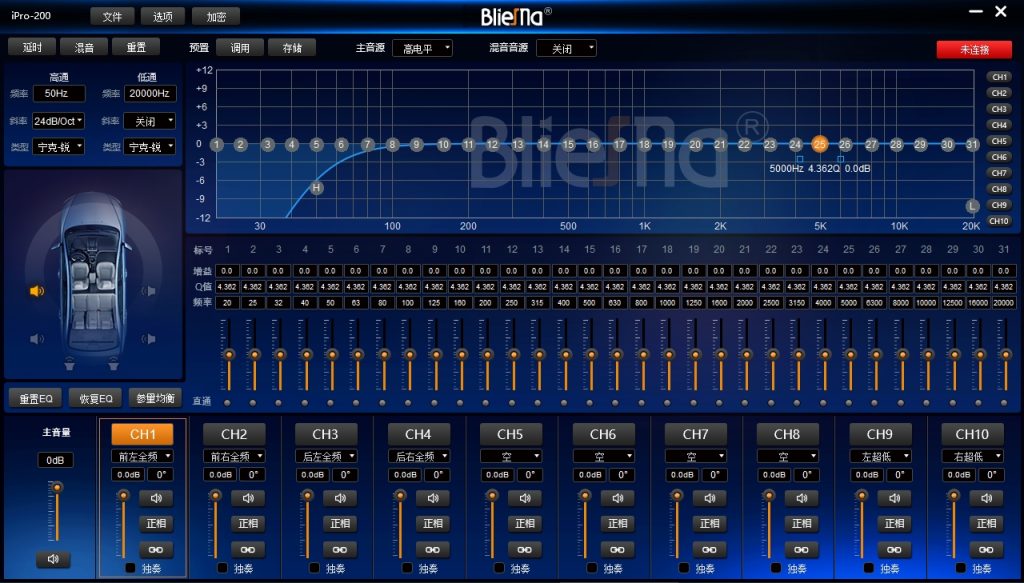Open the 主音源 高电平 dropdown
Viewport: 1024px width, 583px height.
pyautogui.click(x=423, y=48)
